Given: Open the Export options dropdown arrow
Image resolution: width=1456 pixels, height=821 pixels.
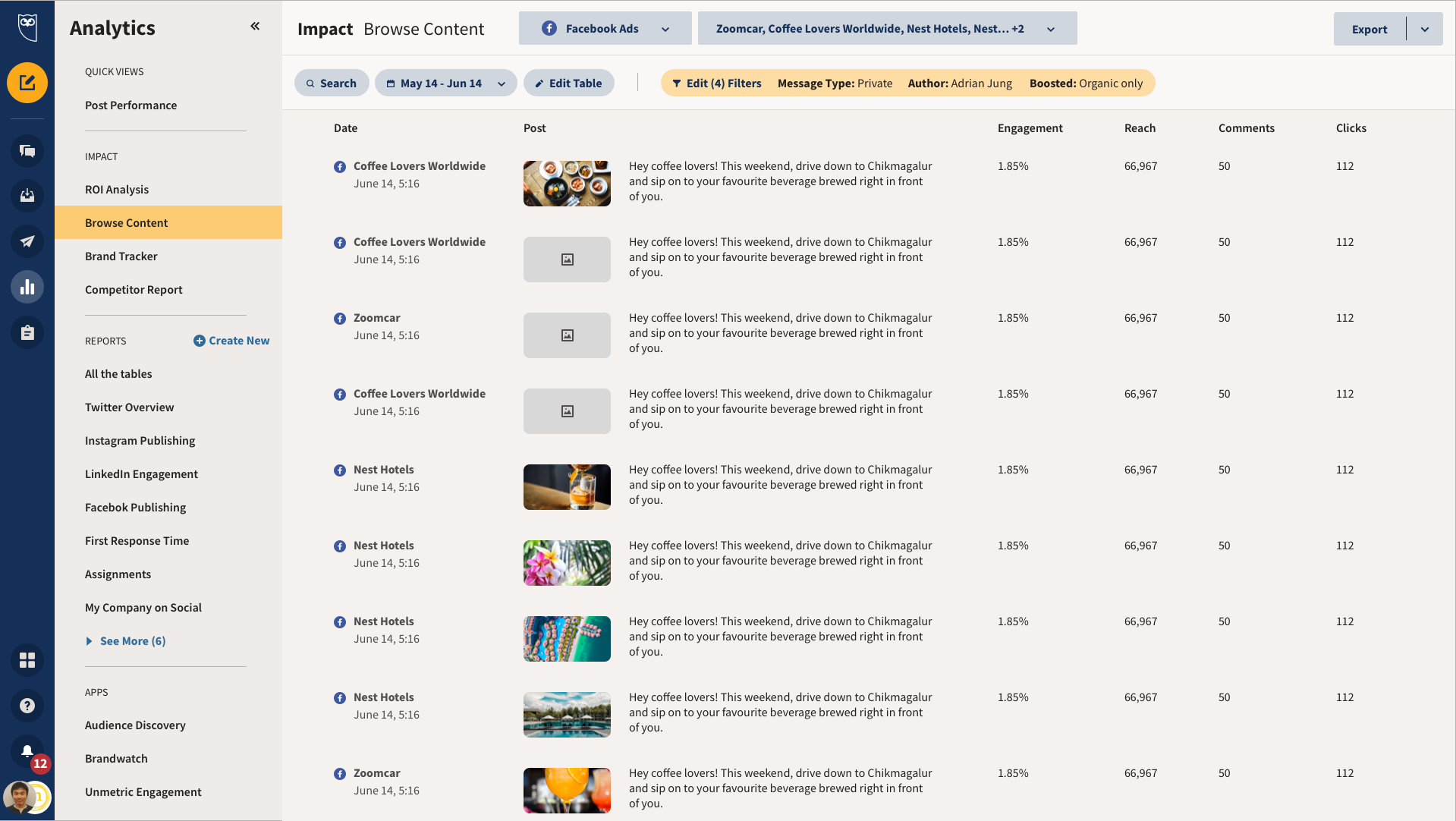Looking at the screenshot, I should (1425, 29).
